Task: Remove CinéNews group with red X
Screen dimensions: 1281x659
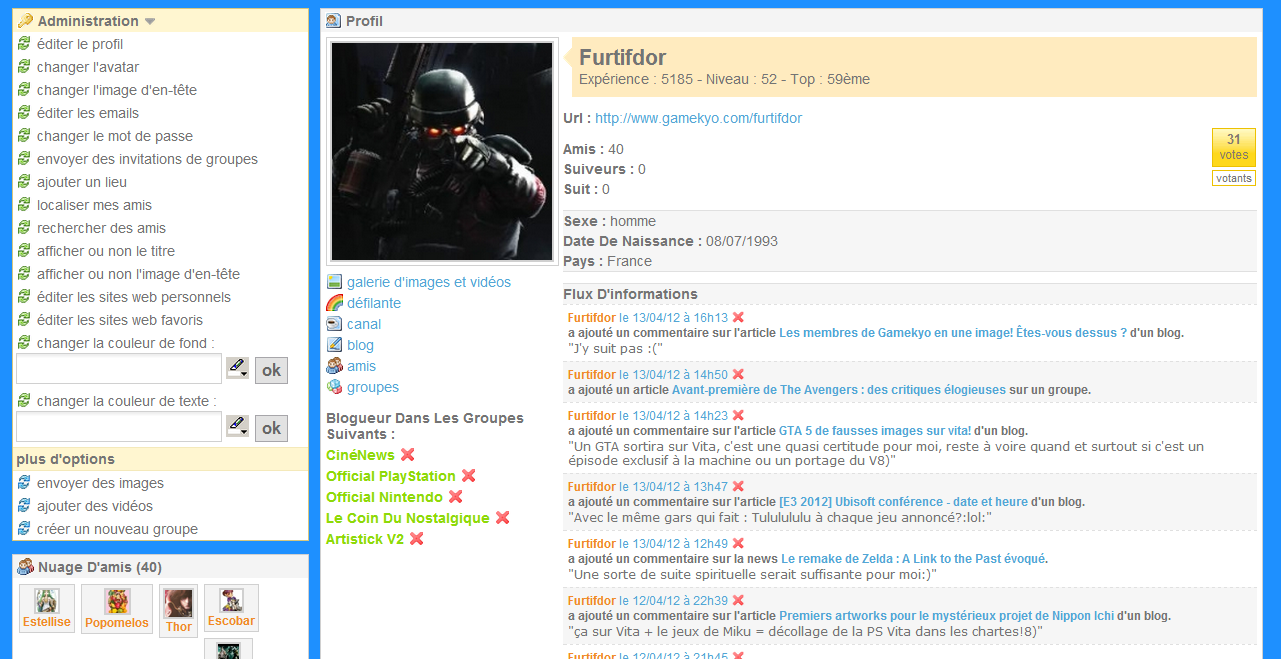Action: pyautogui.click(x=407, y=455)
